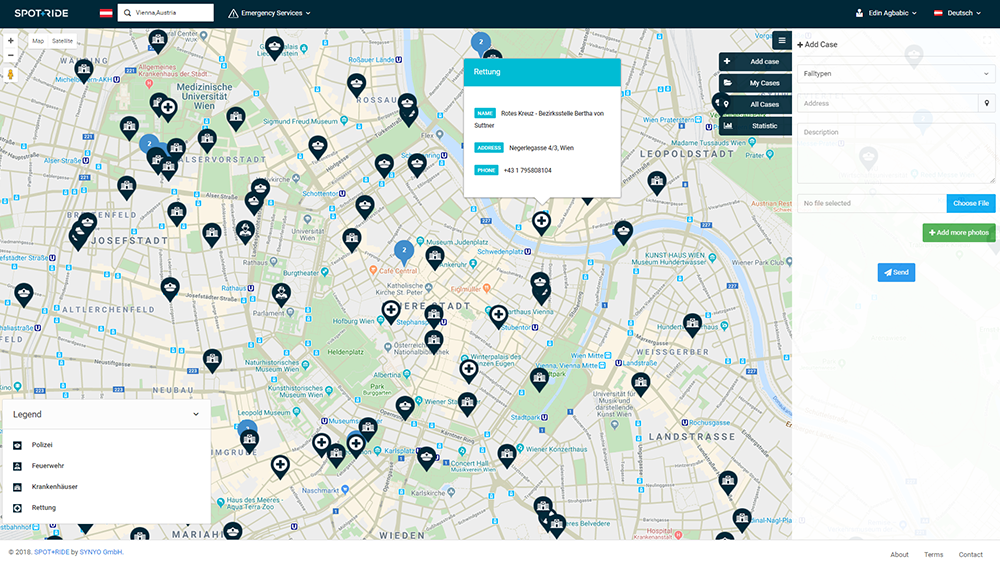Zoom in the map with plus button
Image resolution: width=1000 pixels, height=563 pixels.
pyautogui.click(x=10, y=41)
